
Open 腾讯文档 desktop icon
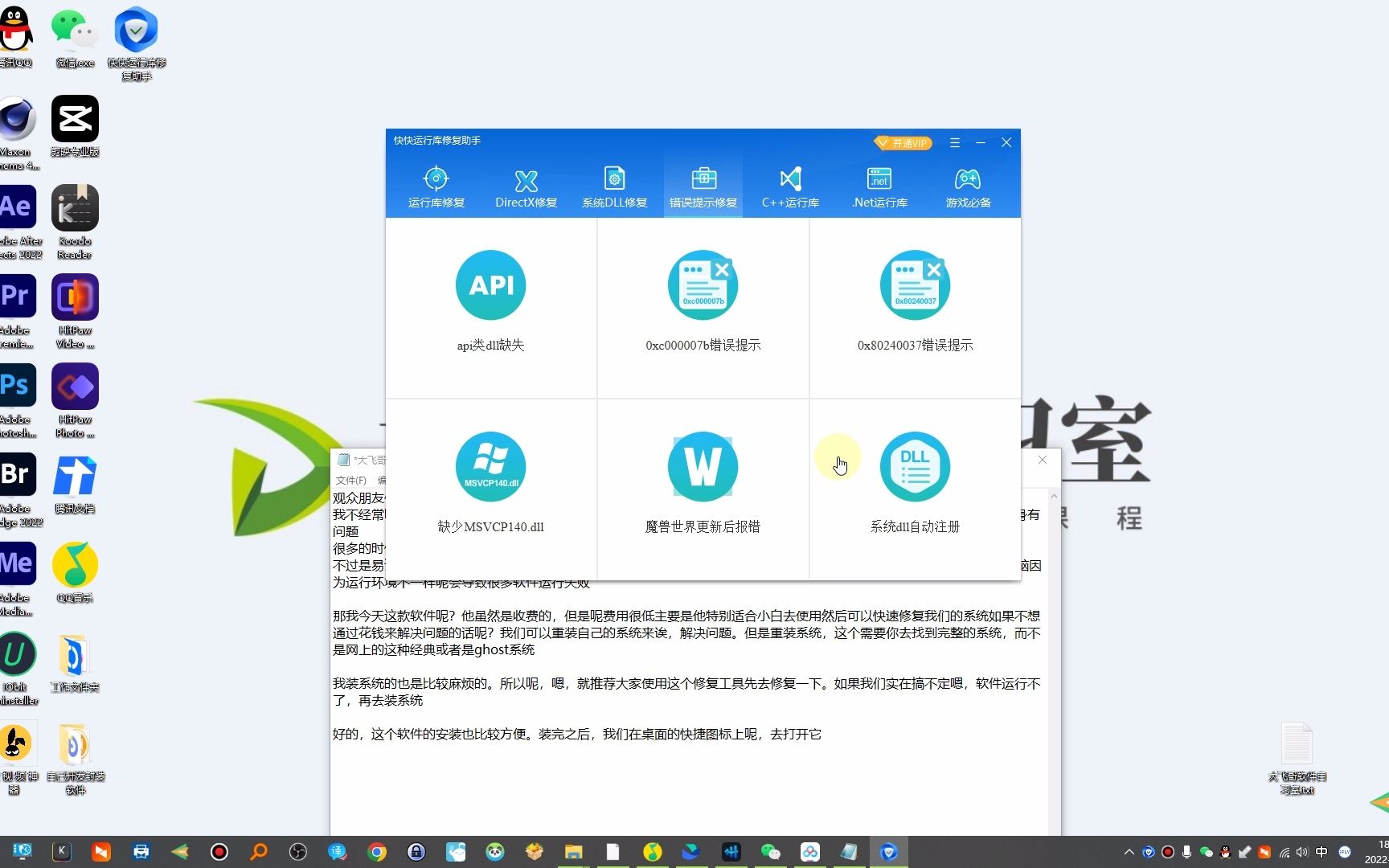tap(75, 484)
